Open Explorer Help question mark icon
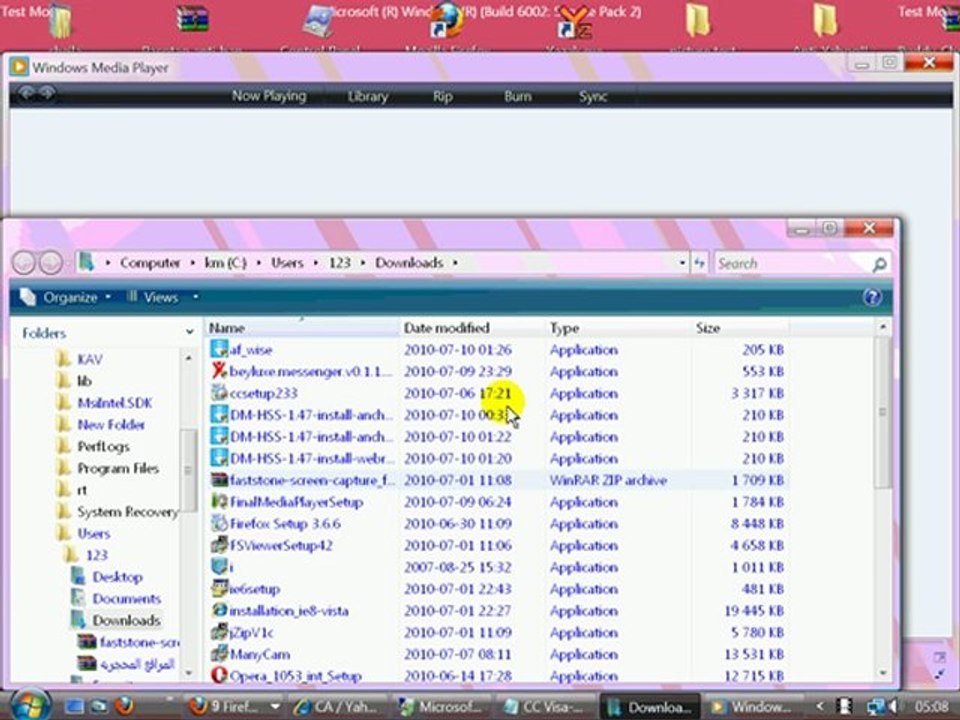960x720 pixels. point(872,298)
